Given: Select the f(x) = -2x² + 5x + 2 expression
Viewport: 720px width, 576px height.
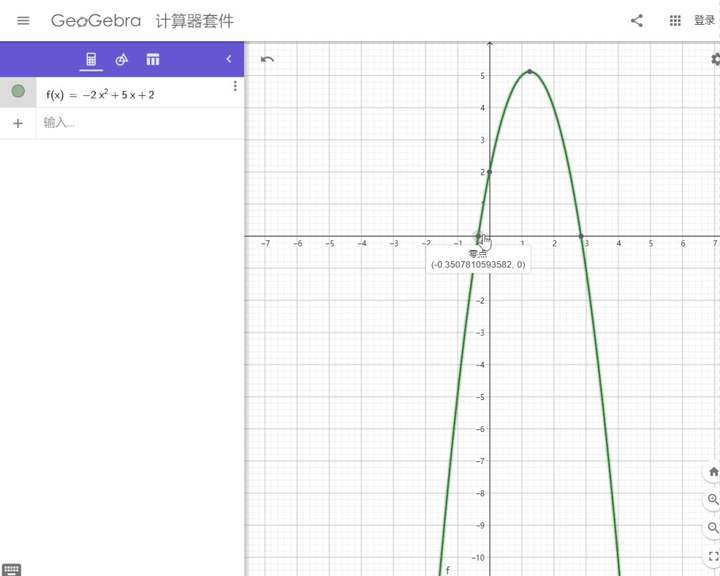Looking at the screenshot, I should (x=100, y=95).
